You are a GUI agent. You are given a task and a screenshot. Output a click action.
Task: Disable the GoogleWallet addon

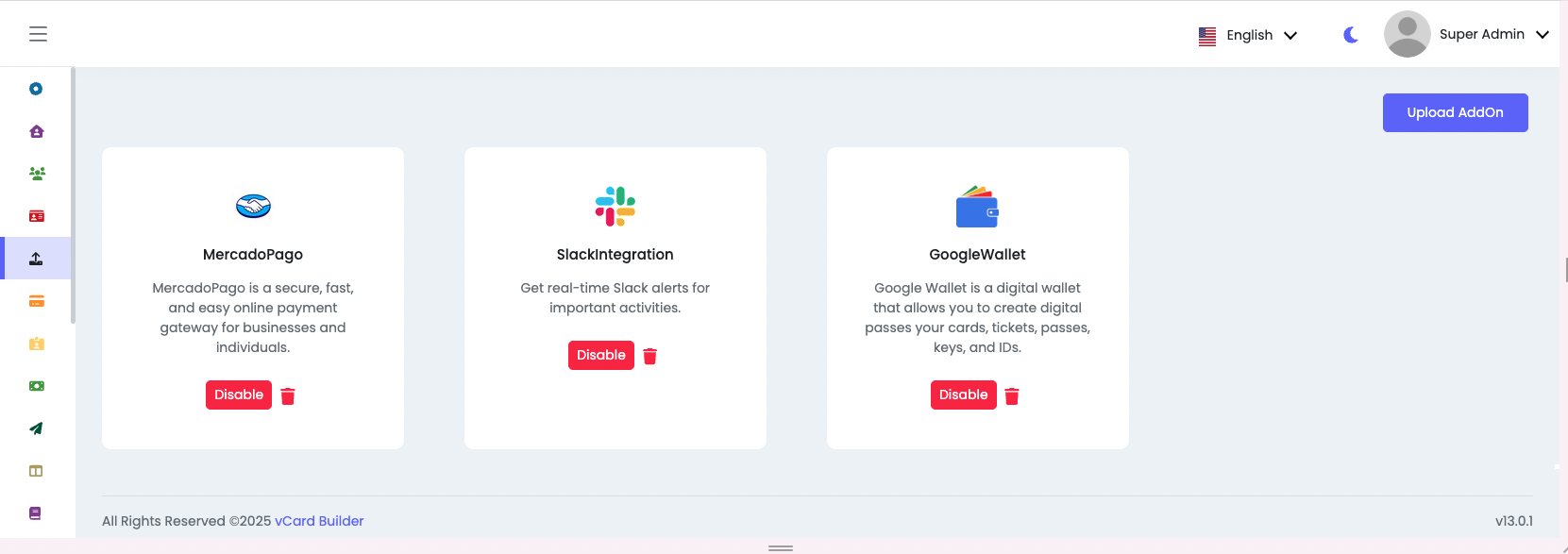[963, 395]
